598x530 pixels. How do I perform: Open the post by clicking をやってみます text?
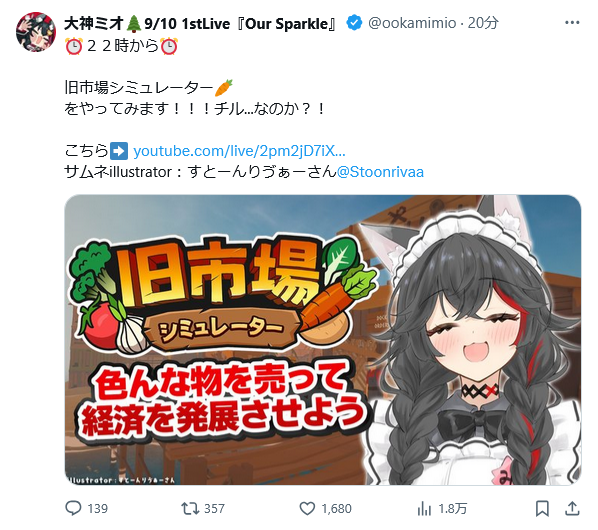(x=116, y=109)
